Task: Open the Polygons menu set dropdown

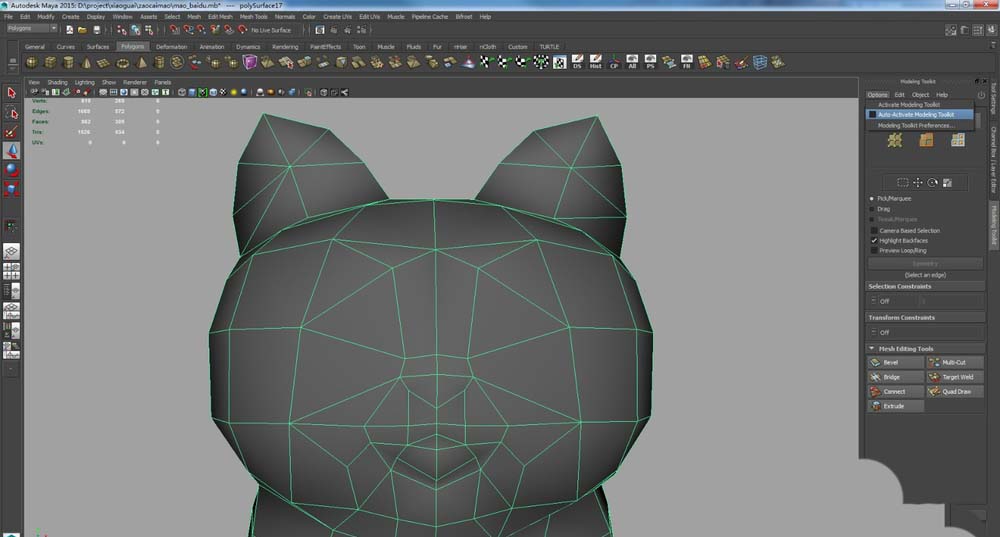Action: pos(32,29)
